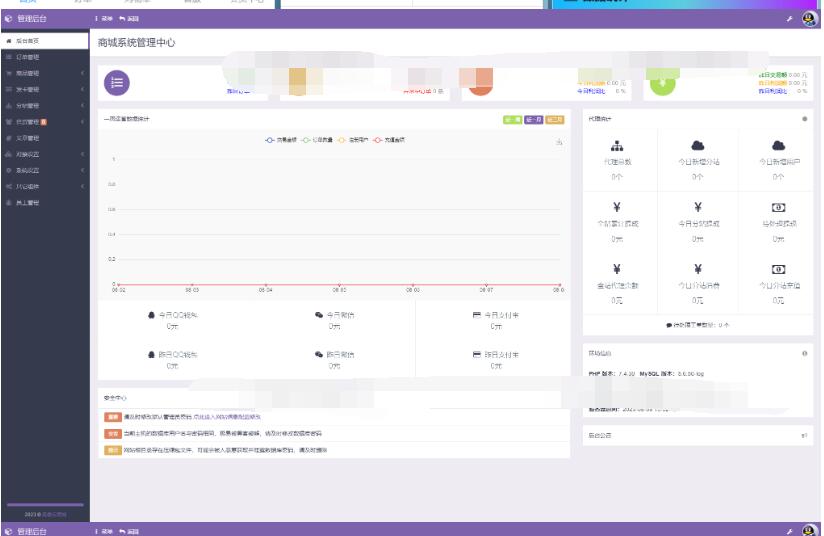Click the purple list icon in first stat card

(x=117, y=83)
